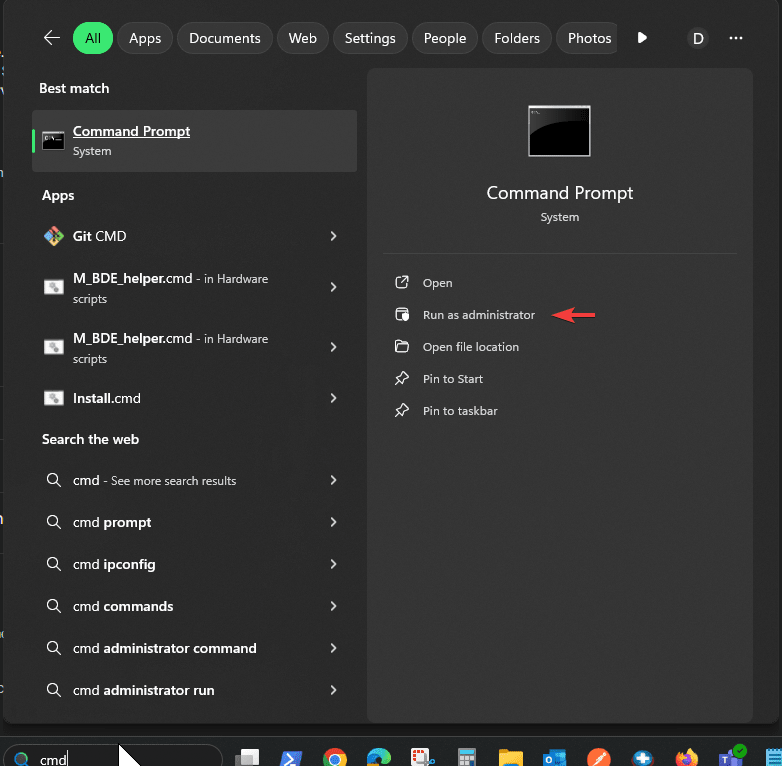
Task: Click the large Command Prompt preview thumbnail
Action: coord(560,131)
